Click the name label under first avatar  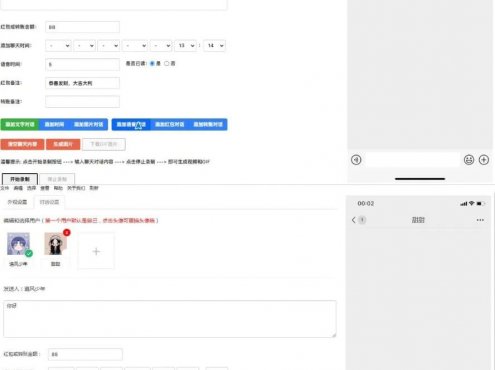18,264
